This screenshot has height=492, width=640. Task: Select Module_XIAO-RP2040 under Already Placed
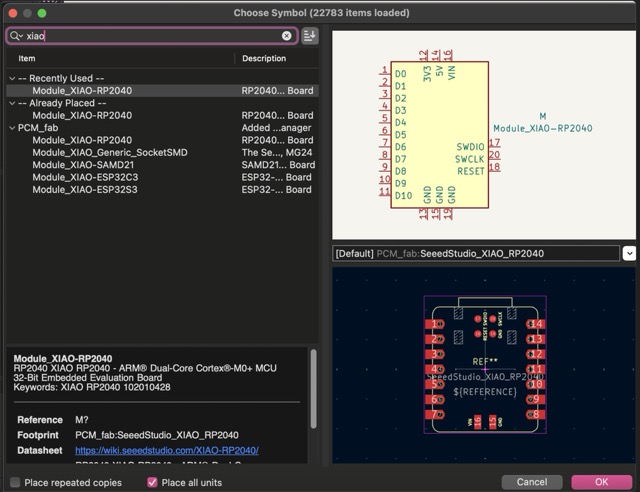[x=162, y=116]
